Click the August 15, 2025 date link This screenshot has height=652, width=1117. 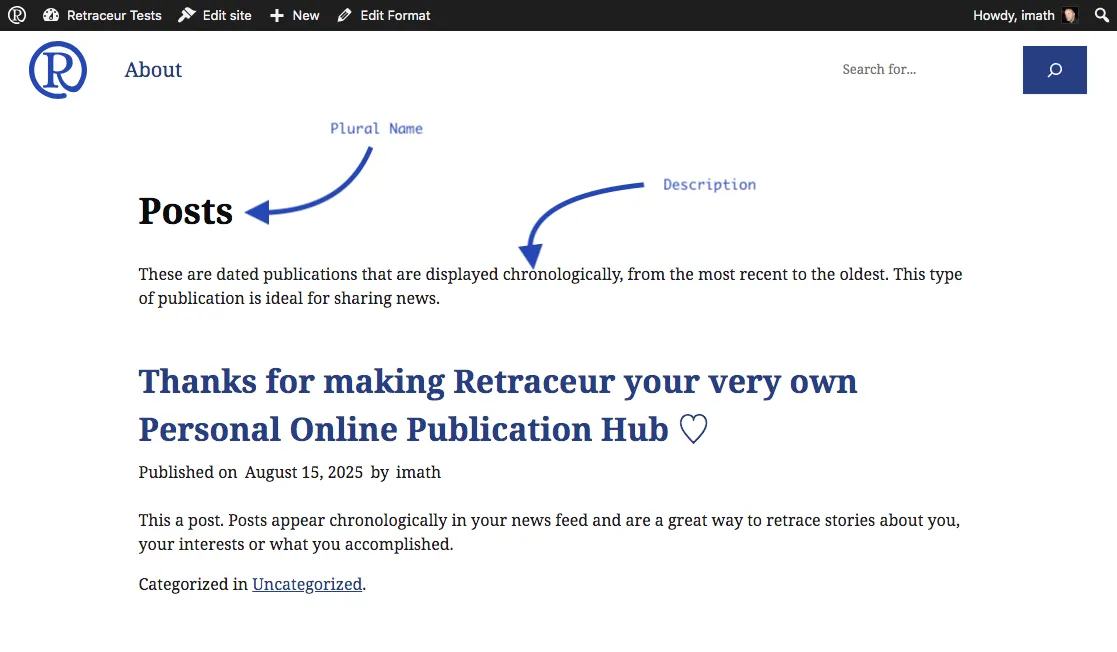pos(303,472)
